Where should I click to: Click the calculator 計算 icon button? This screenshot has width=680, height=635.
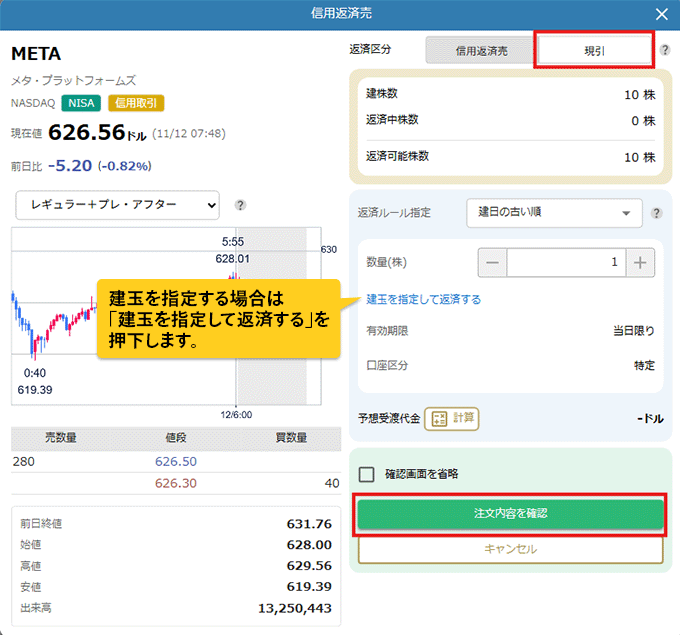tap(452, 419)
